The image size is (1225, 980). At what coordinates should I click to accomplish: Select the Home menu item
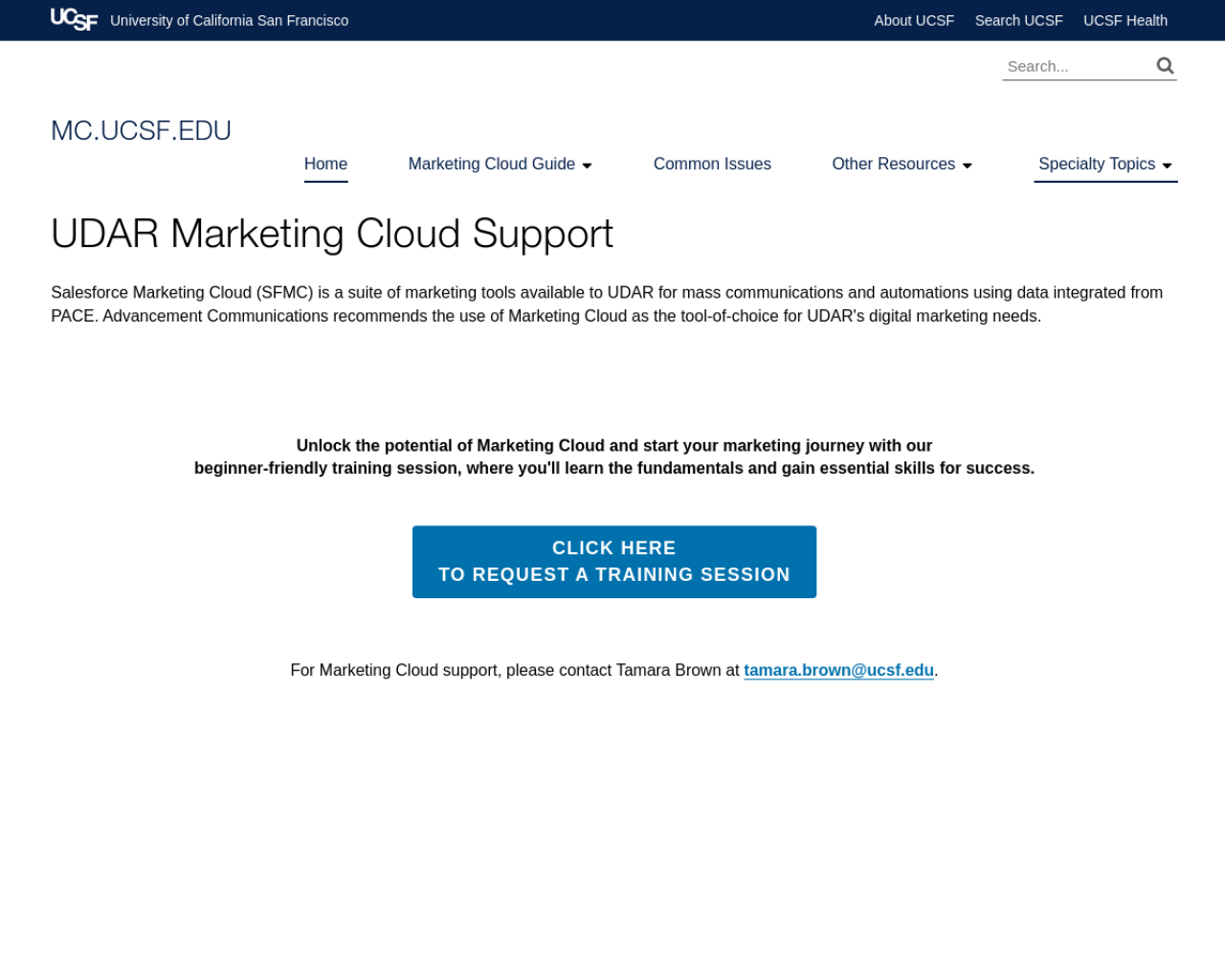(325, 164)
